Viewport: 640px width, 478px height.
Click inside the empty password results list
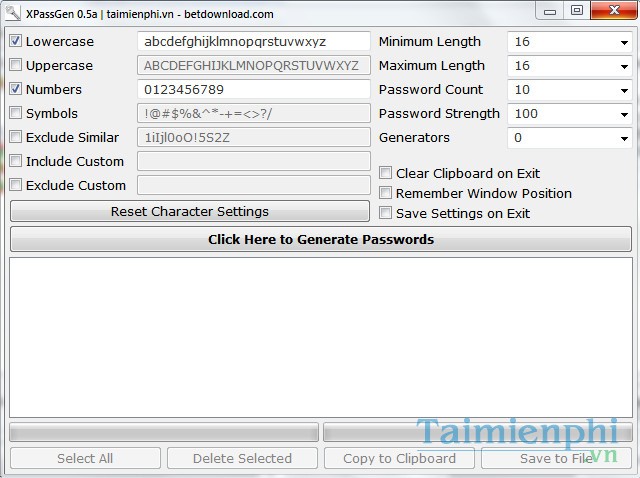click(320, 337)
